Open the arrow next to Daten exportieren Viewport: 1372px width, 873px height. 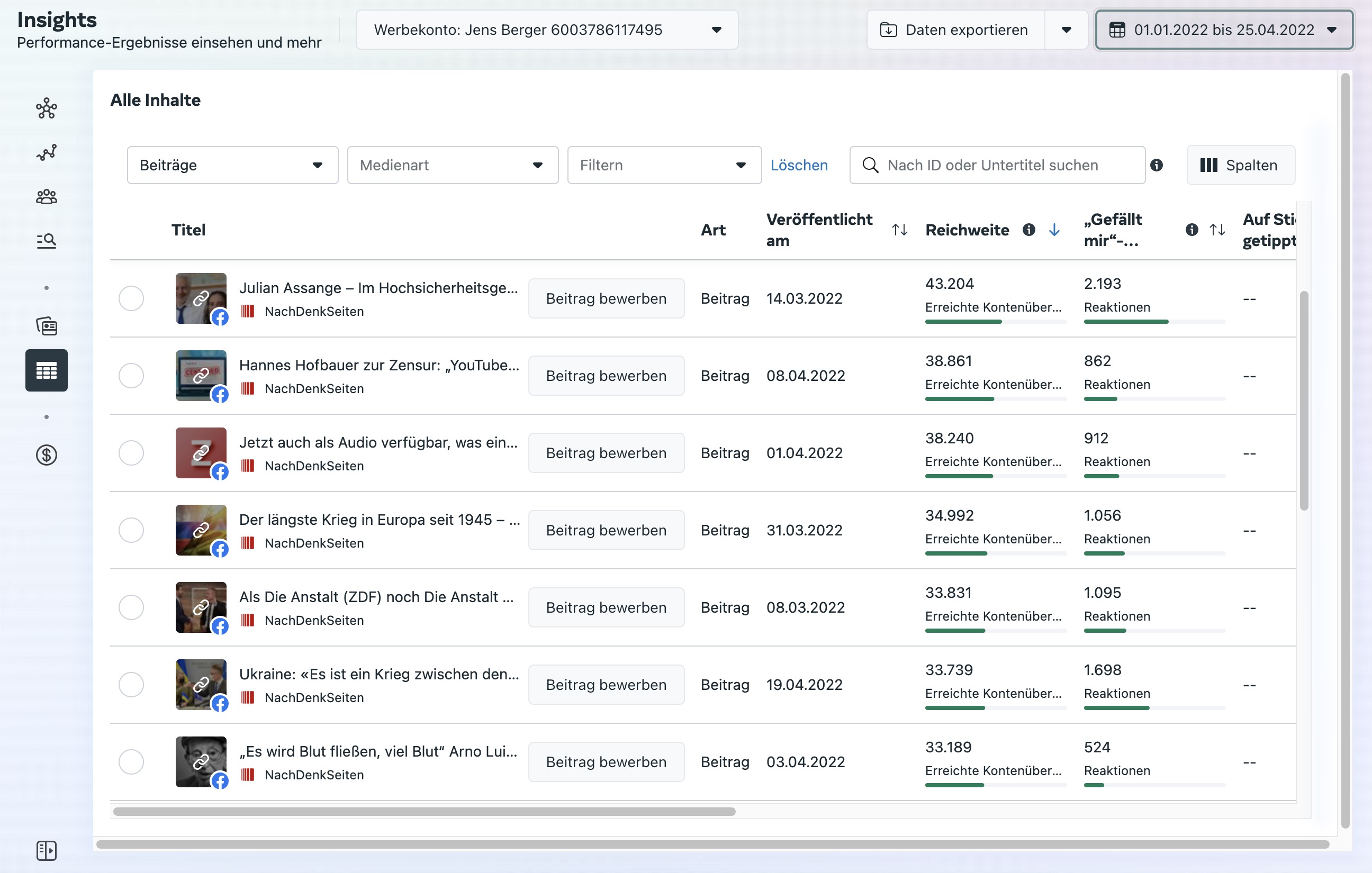1066,30
